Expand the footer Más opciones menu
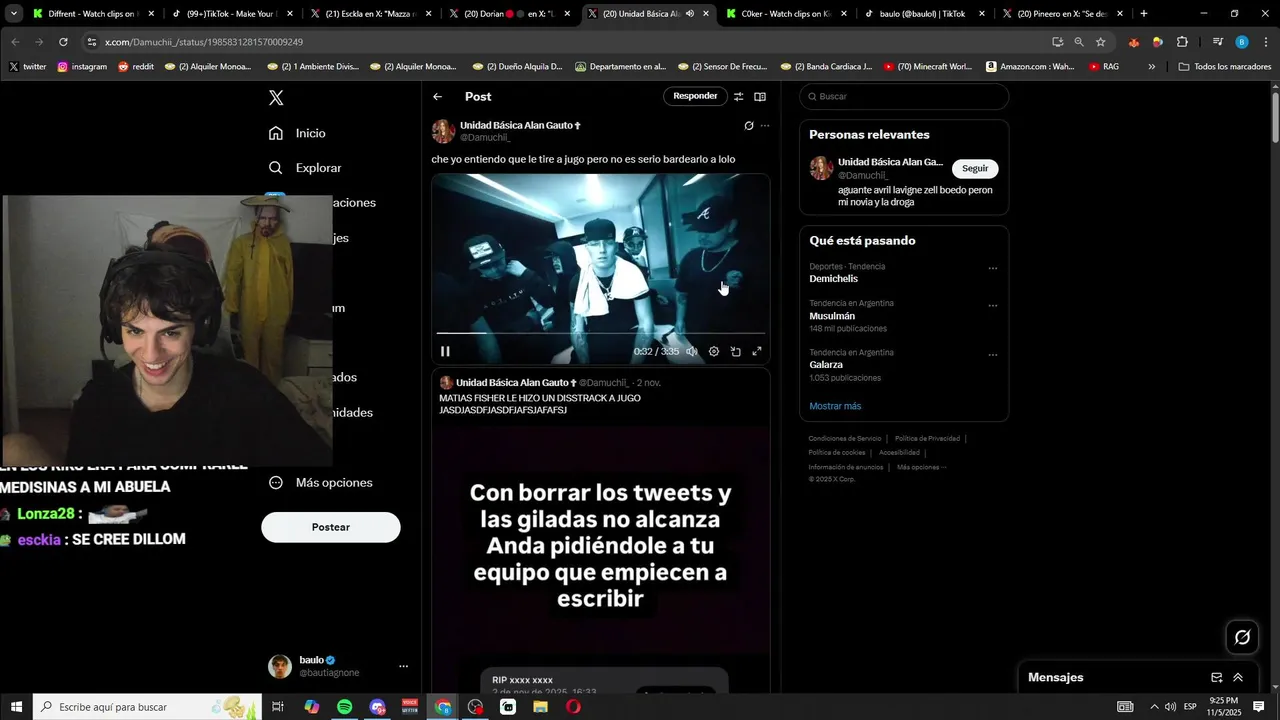 pos(921,467)
